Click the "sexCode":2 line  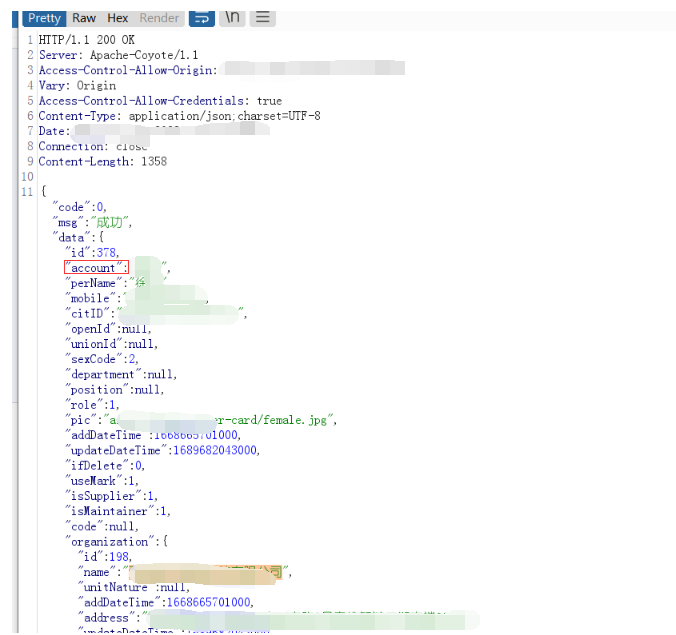click(x=102, y=359)
